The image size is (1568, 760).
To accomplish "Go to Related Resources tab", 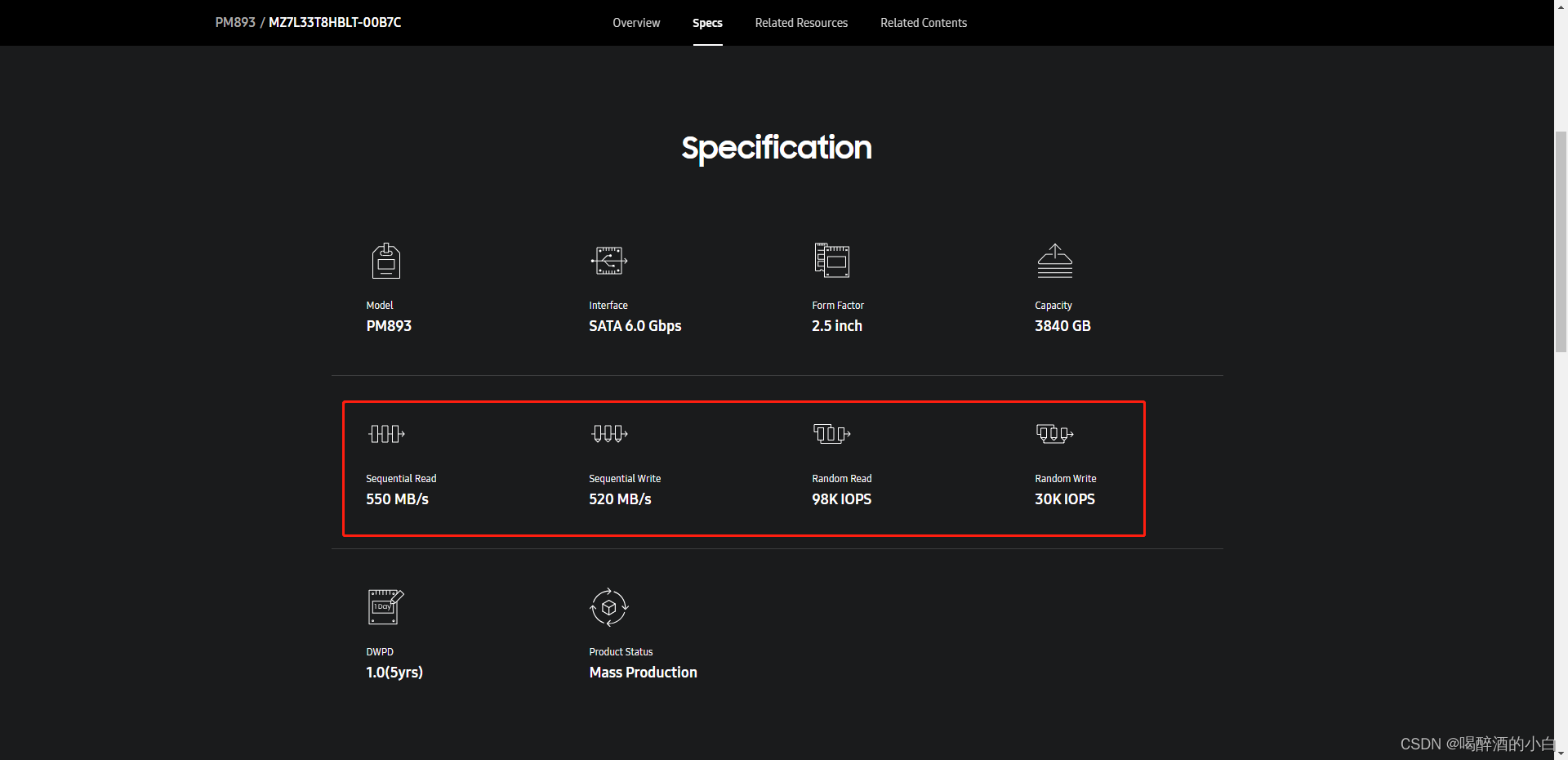I will click(x=801, y=23).
